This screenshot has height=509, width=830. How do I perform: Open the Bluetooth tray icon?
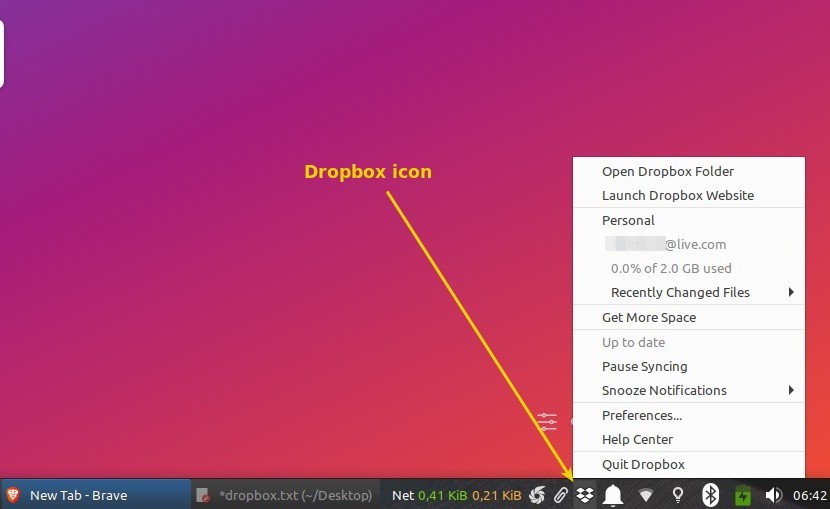710,495
